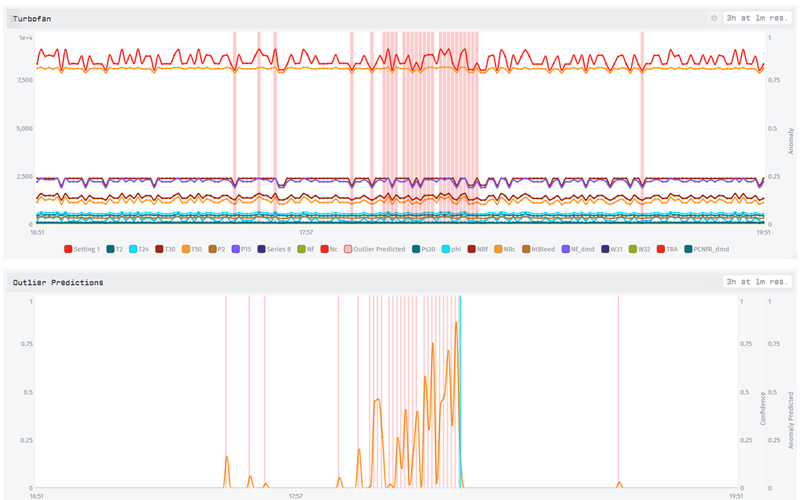Viewport: 800px width, 500px height.
Task: Toggle the Ps30 series in legend
Action: pyautogui.click(x=423, y=249)
